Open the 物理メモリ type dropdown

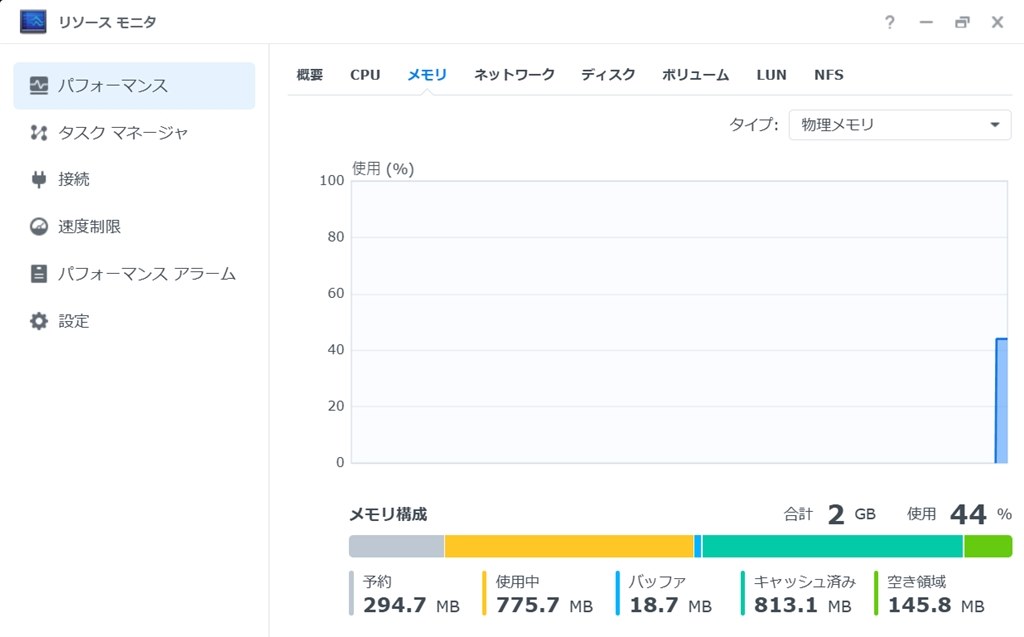pos(900,124)
